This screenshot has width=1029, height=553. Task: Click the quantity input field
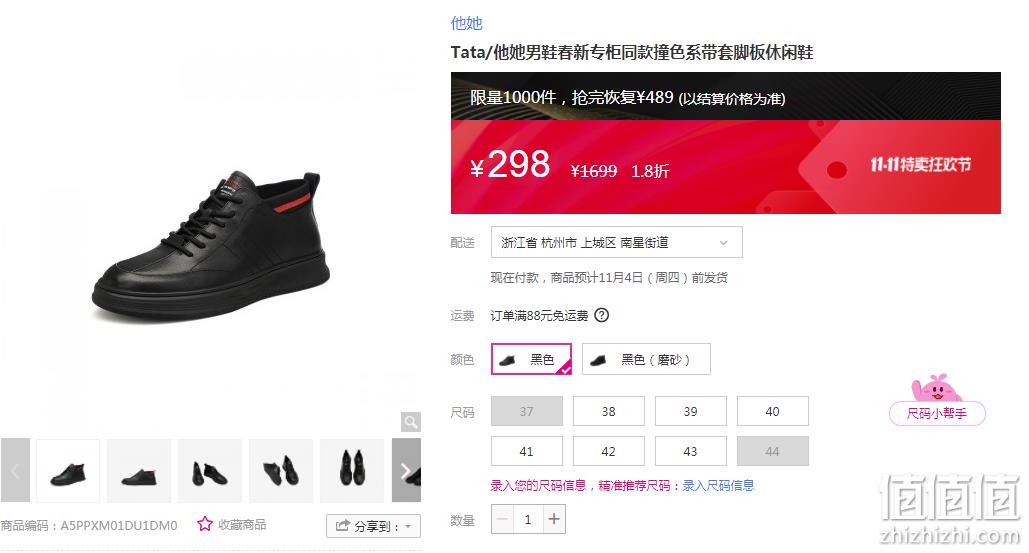[x=528, y=520]
